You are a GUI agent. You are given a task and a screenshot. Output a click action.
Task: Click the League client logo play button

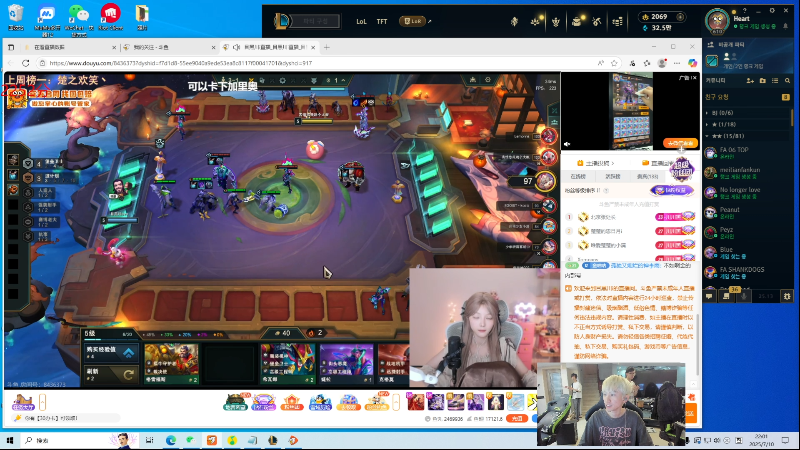coord(282,21)
